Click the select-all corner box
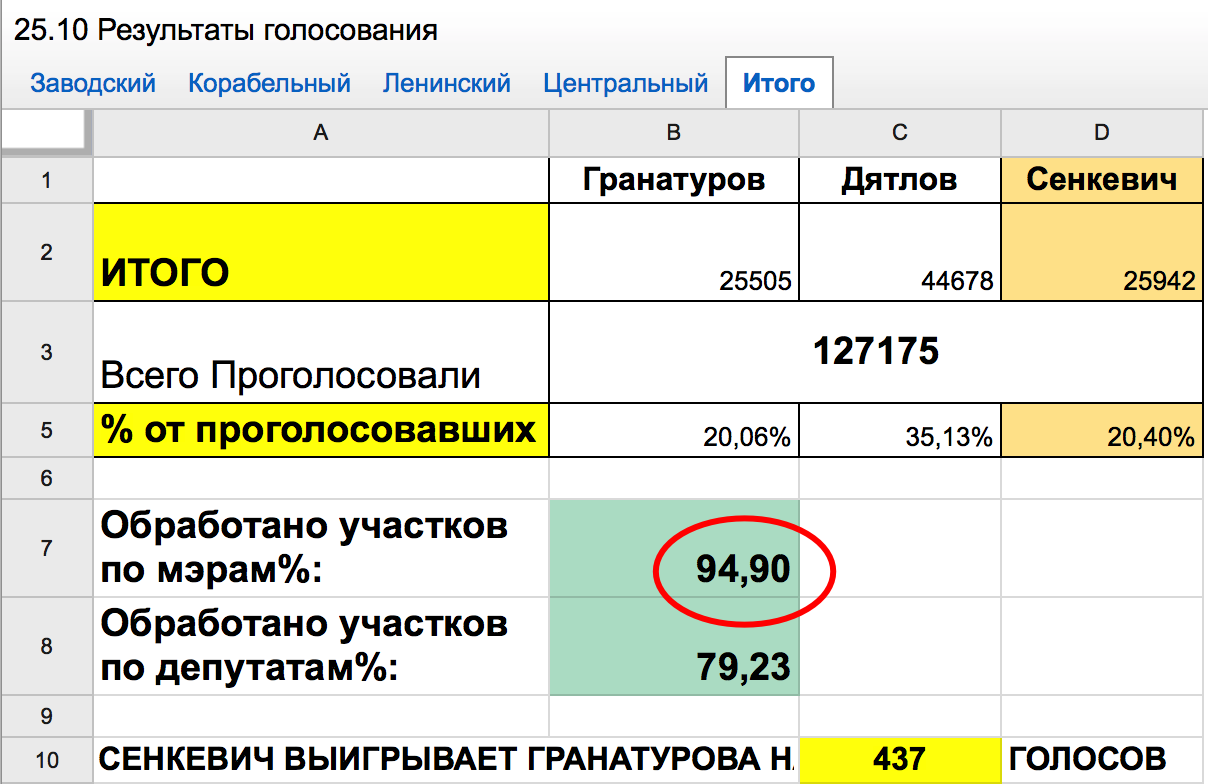 click(x=44, y=131)
